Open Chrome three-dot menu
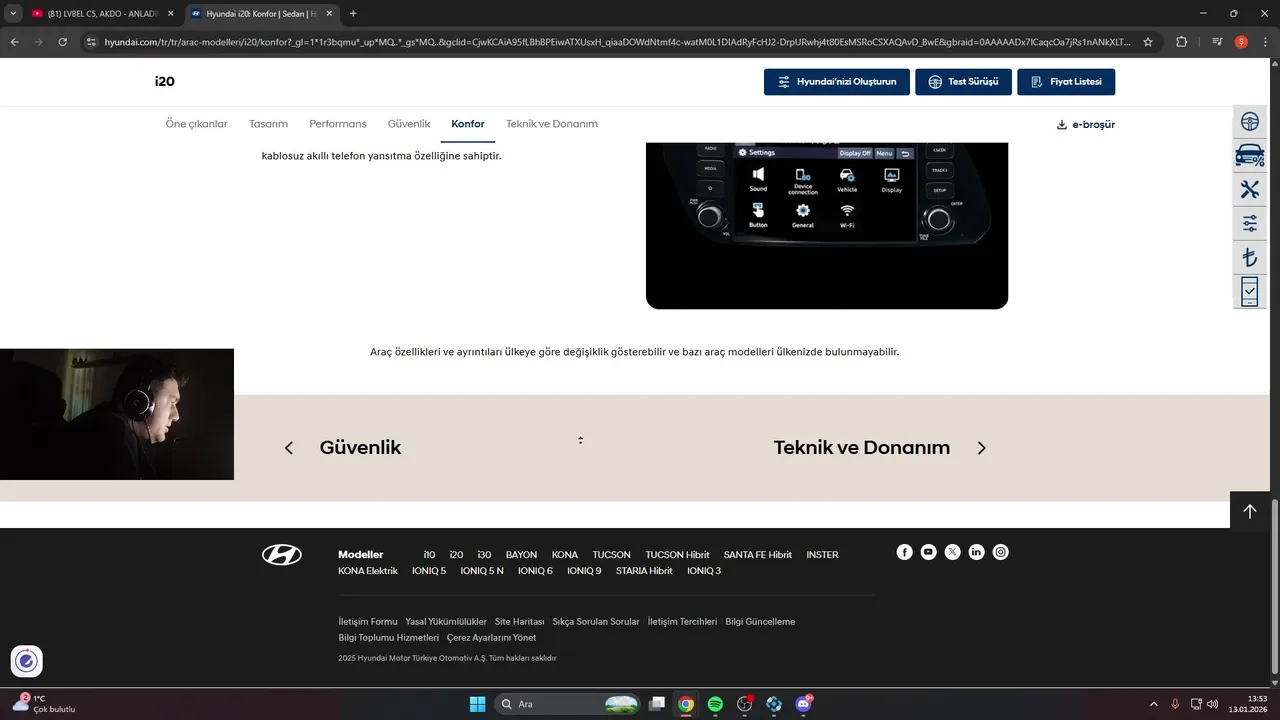Viewport: 1280px width, 720px height. 1264,42
